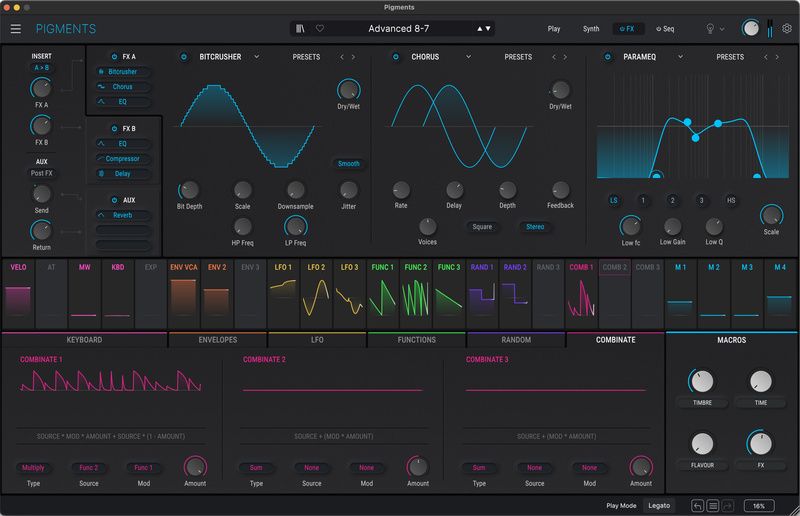Expand the Bitcrusher effect type dropdown

pos(257,57)
